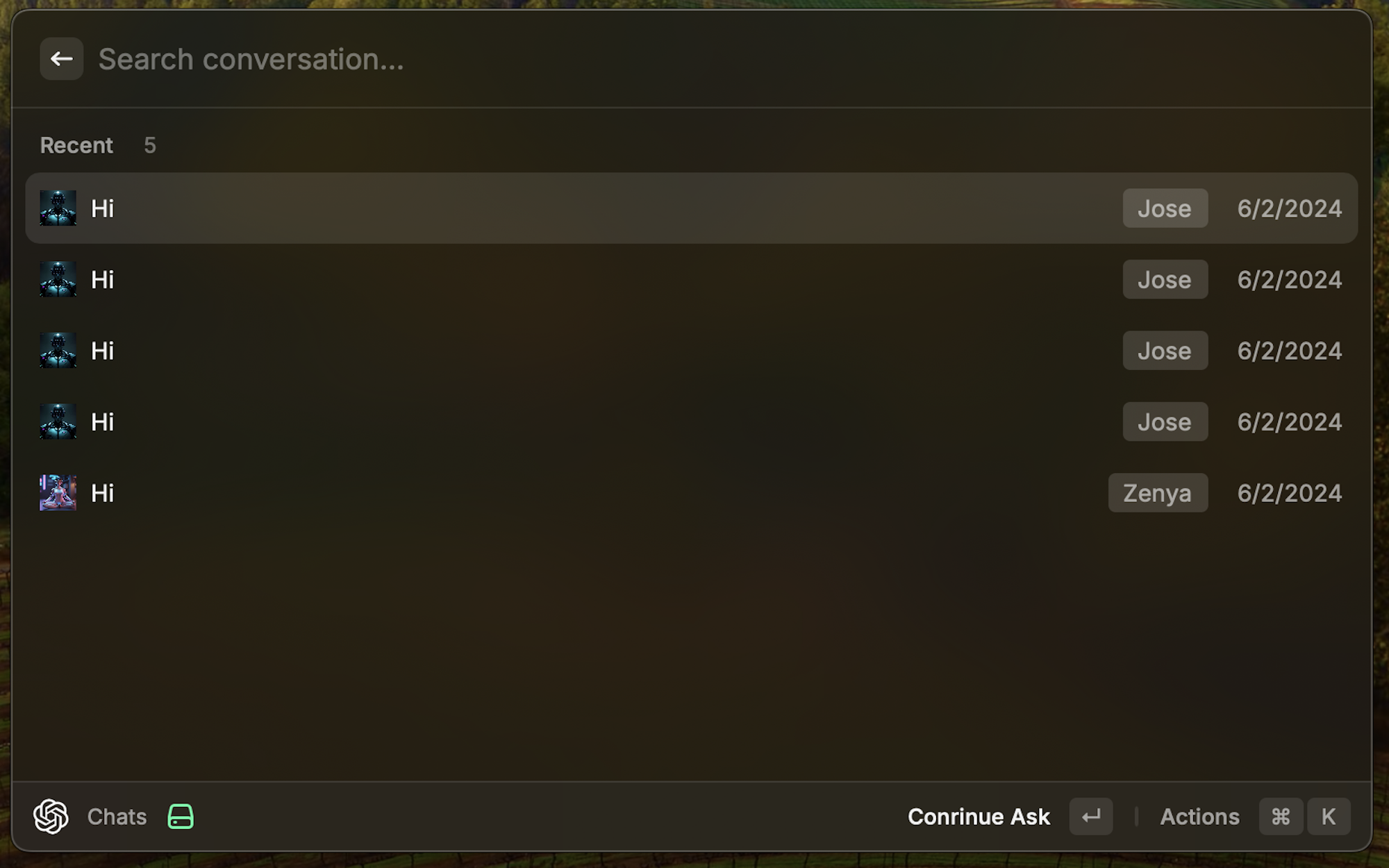Click the Zenya tag badge

pyautogui.click(x=1158, y=493)
